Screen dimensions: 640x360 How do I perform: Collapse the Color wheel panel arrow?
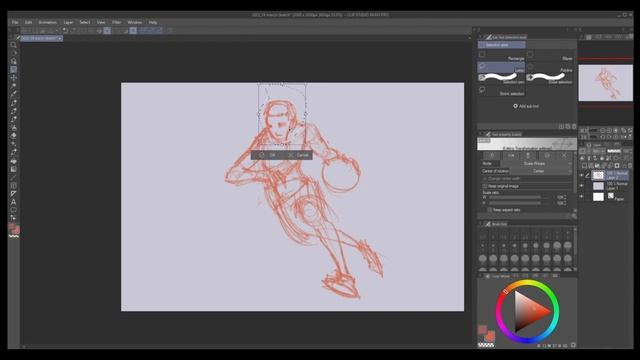pyautogui.click(x=481, y=276)
